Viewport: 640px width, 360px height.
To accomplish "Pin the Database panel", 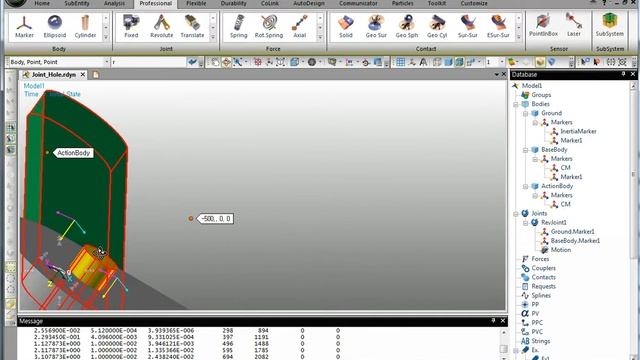I will click(x=623, y=74).
